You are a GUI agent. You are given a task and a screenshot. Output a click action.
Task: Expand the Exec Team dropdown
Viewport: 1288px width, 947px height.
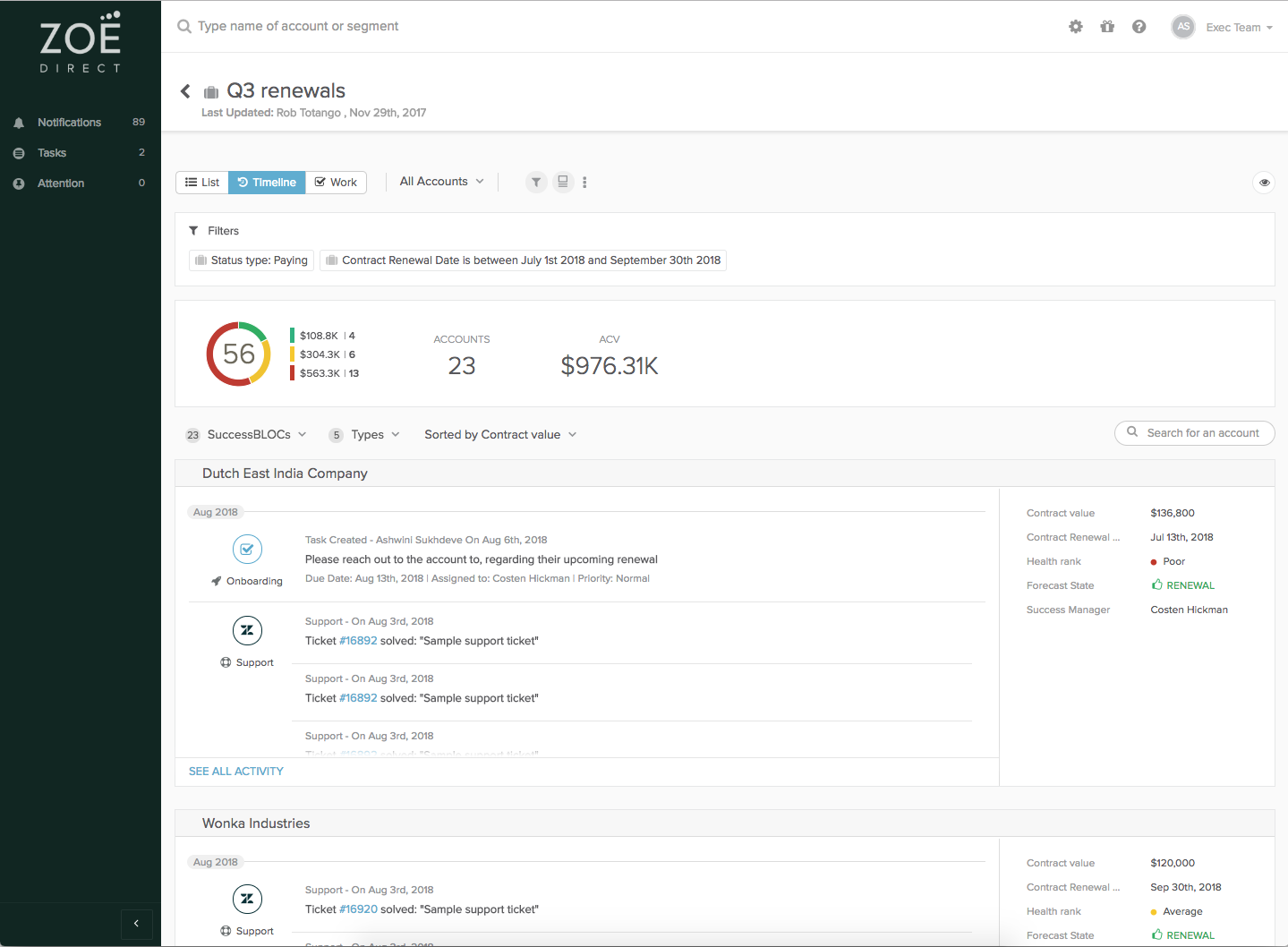(1239, 28)
